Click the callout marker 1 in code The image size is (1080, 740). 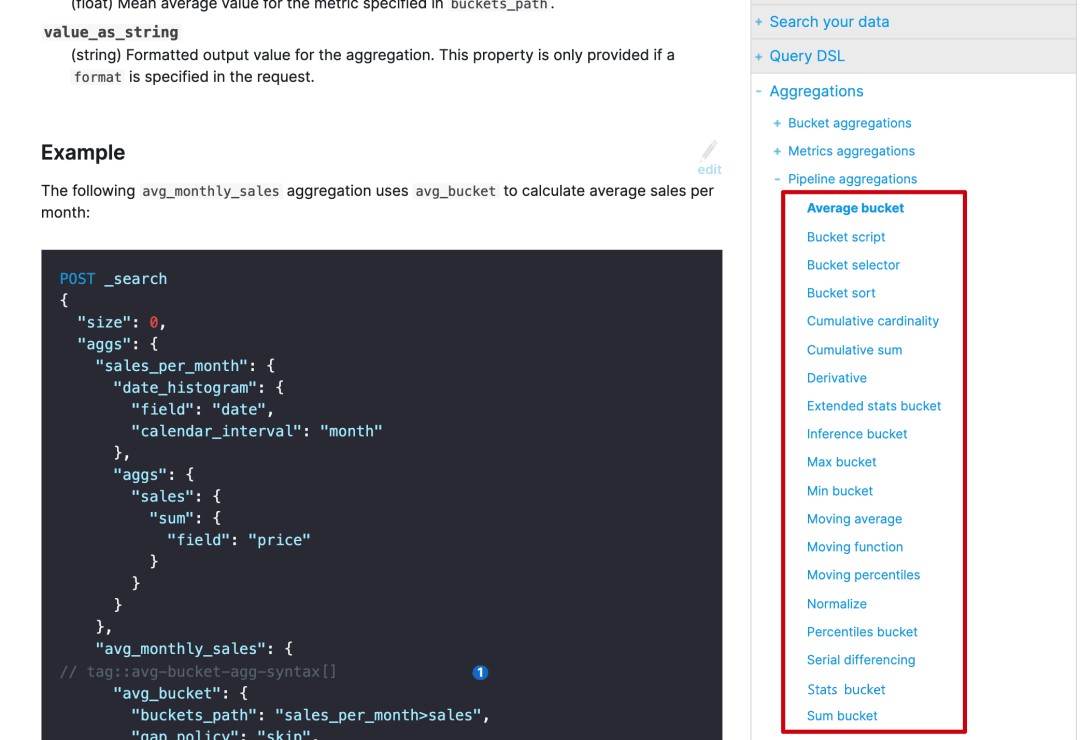[479, 672]
